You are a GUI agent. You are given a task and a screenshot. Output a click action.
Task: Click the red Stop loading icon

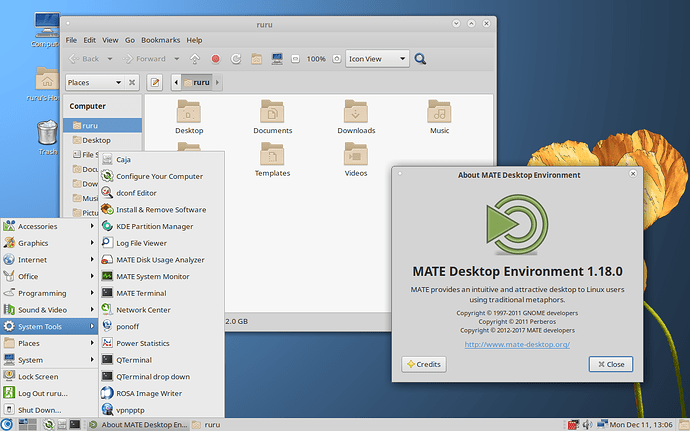click(215, 59)
